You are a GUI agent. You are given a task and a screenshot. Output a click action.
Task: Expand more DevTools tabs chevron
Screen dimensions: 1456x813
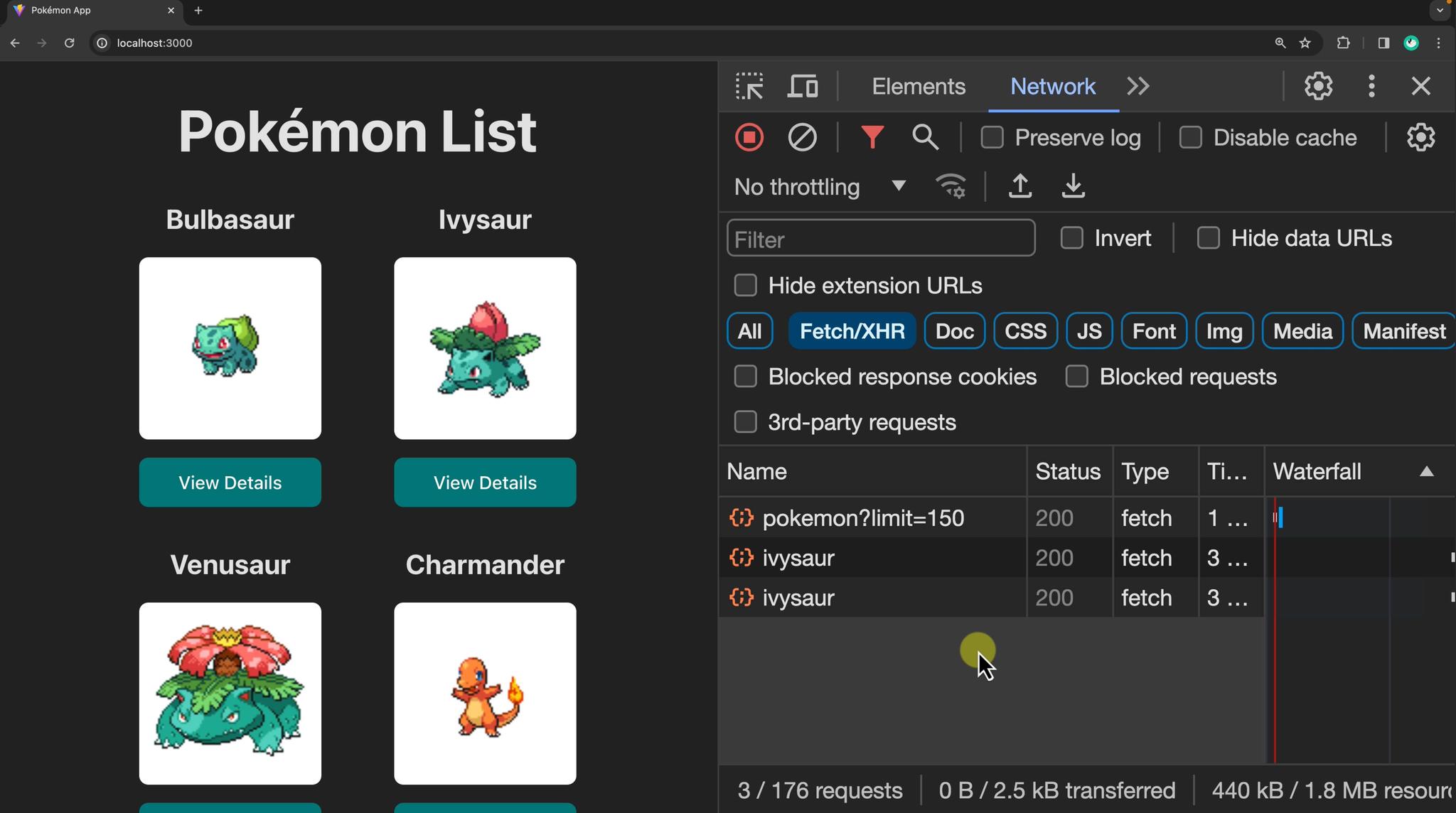[x=1138, y=87]
